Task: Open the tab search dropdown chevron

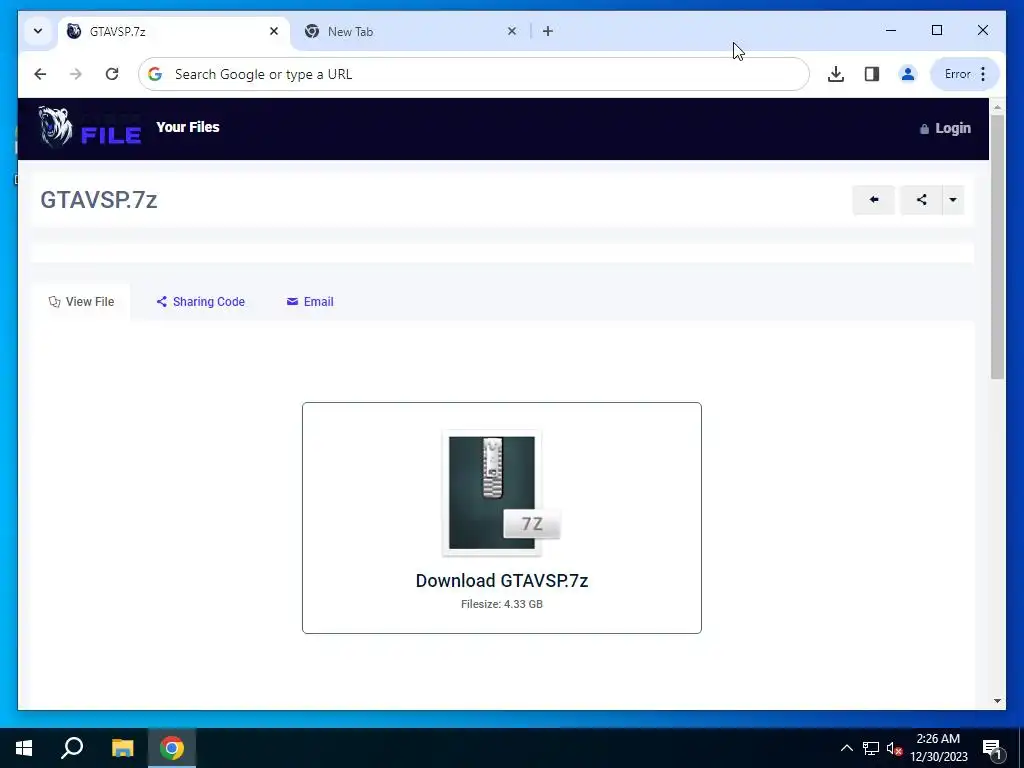Action: point(38,31)
